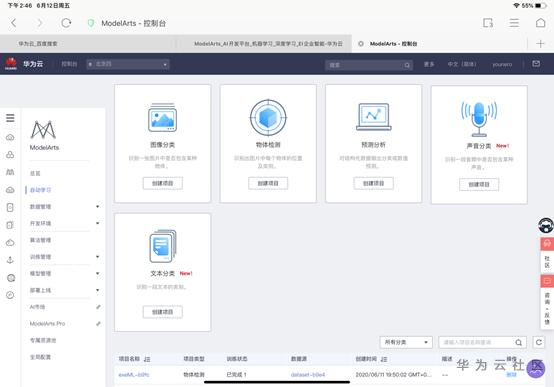This screenshot has width=554, height=387.
Task: Open the 所有分类 filter dropdown
Action: click(406, 342)
